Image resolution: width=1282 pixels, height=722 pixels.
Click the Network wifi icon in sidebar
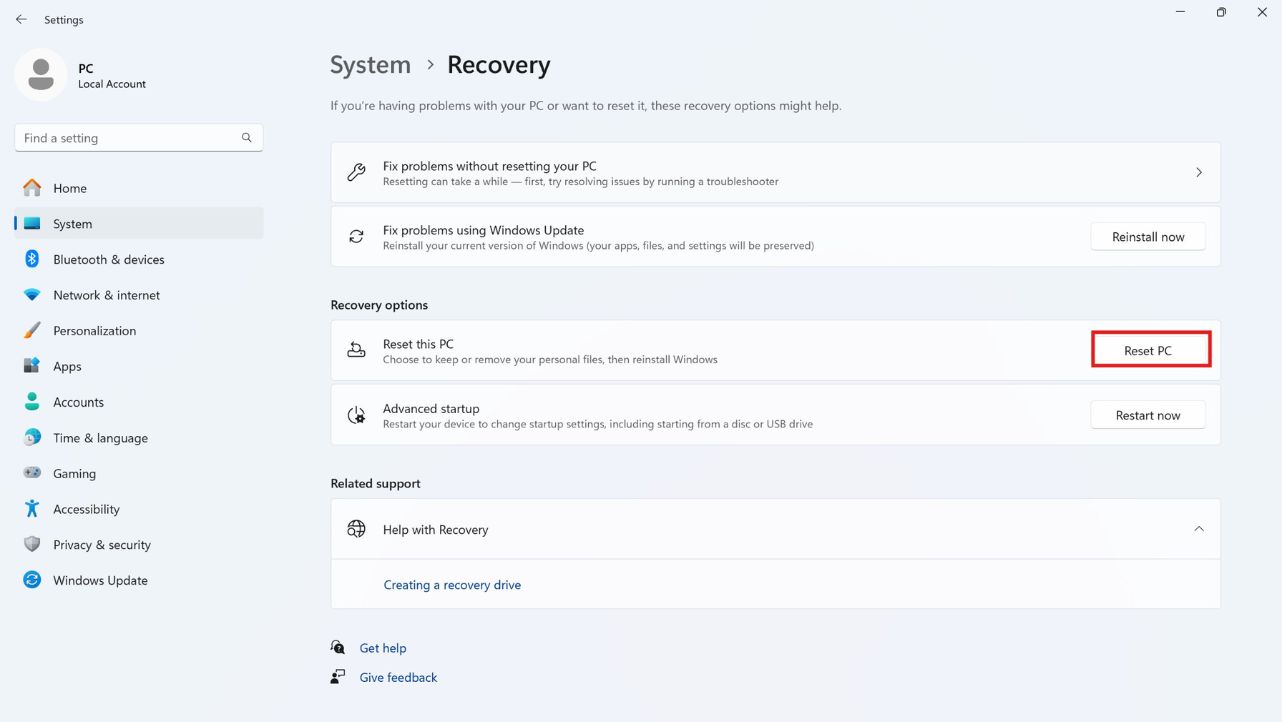pos(32,295)
